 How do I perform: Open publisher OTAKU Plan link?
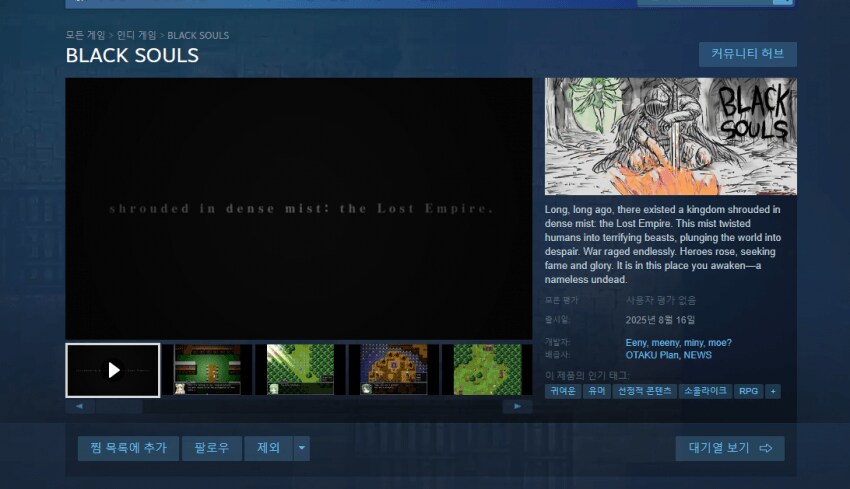(x=652, y=355)
